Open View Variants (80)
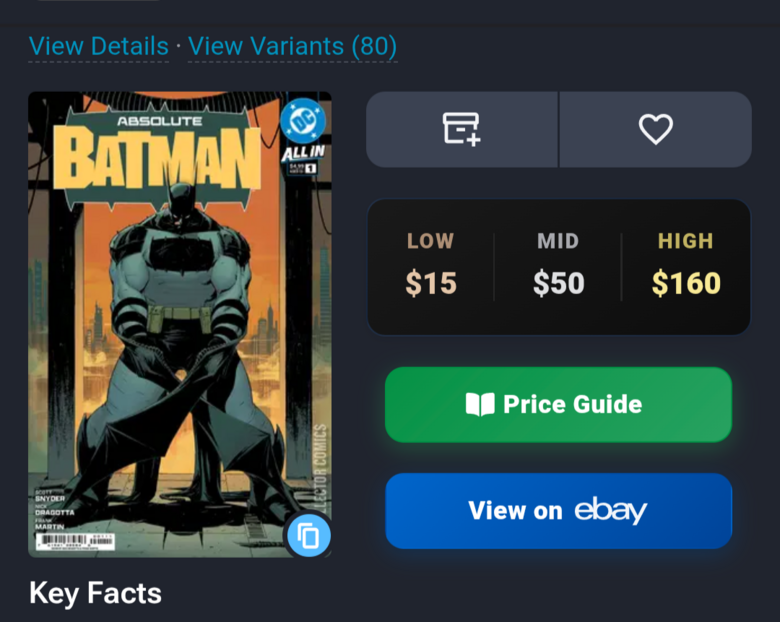Image resolution: width=780 pixels, height=622 pixels. (292, 46)
